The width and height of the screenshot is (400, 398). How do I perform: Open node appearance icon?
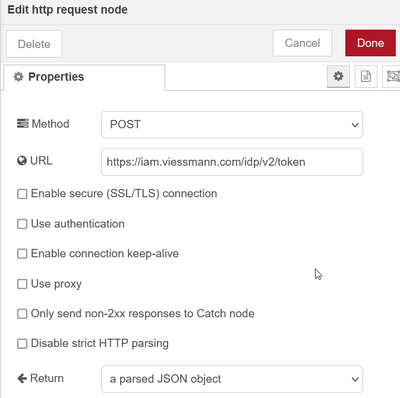[x=392, y=76]
